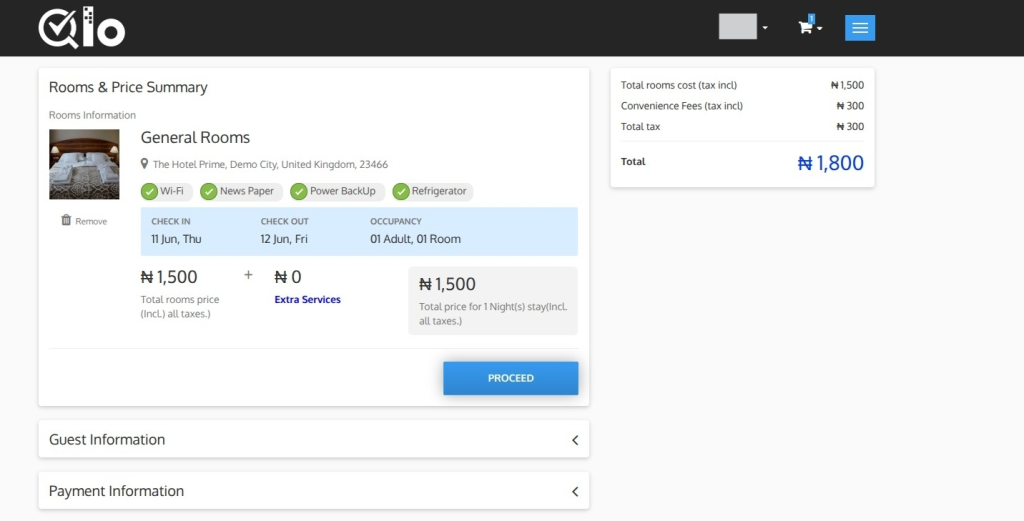
Task: Click the cart item count badge
Action: 811,18
